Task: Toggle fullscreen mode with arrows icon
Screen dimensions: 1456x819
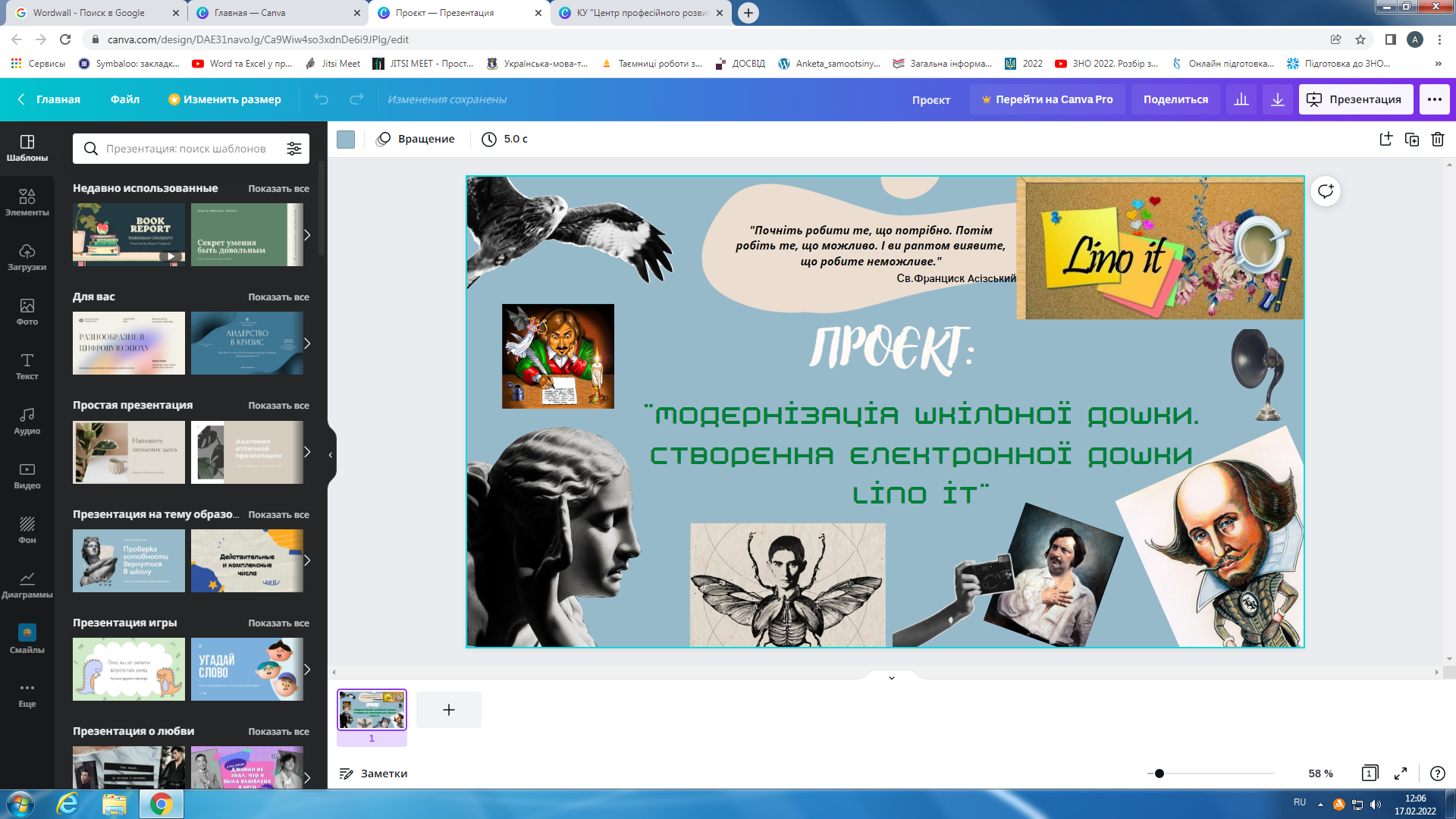Action: 1401,773
